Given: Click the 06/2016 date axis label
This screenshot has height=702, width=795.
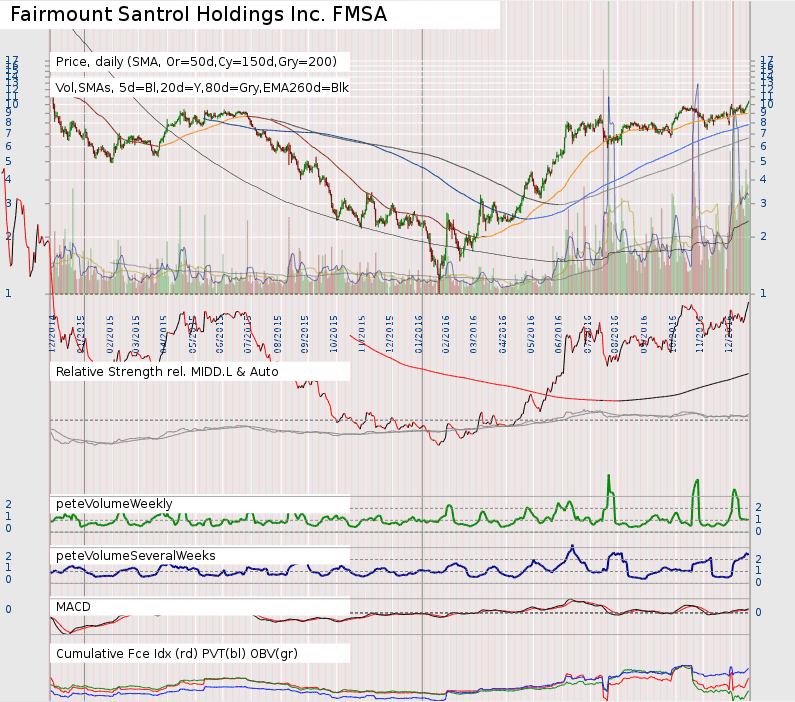Looking at the screenshot, I should [558, 335].
